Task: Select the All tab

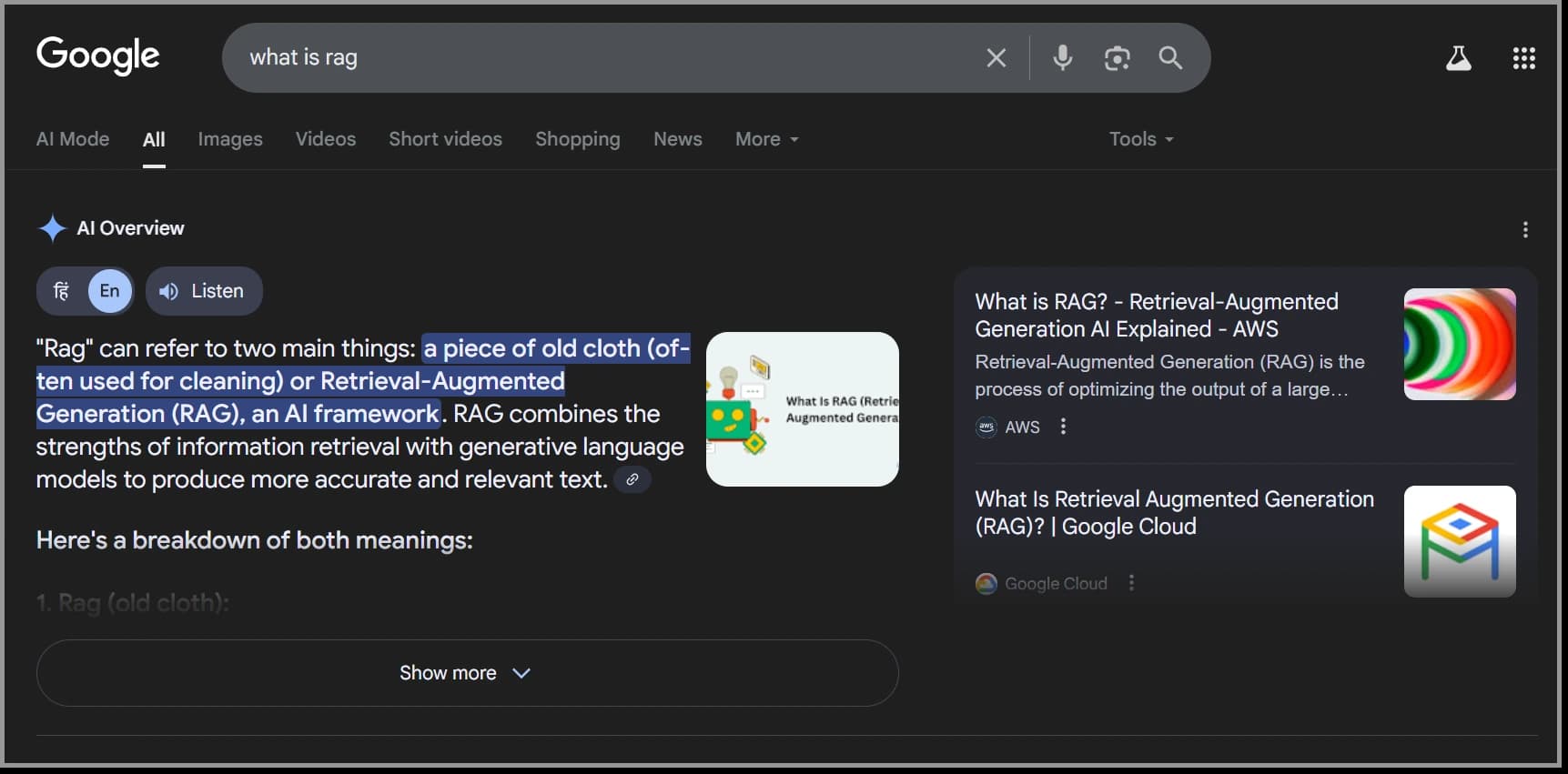Action: [154, 139]
